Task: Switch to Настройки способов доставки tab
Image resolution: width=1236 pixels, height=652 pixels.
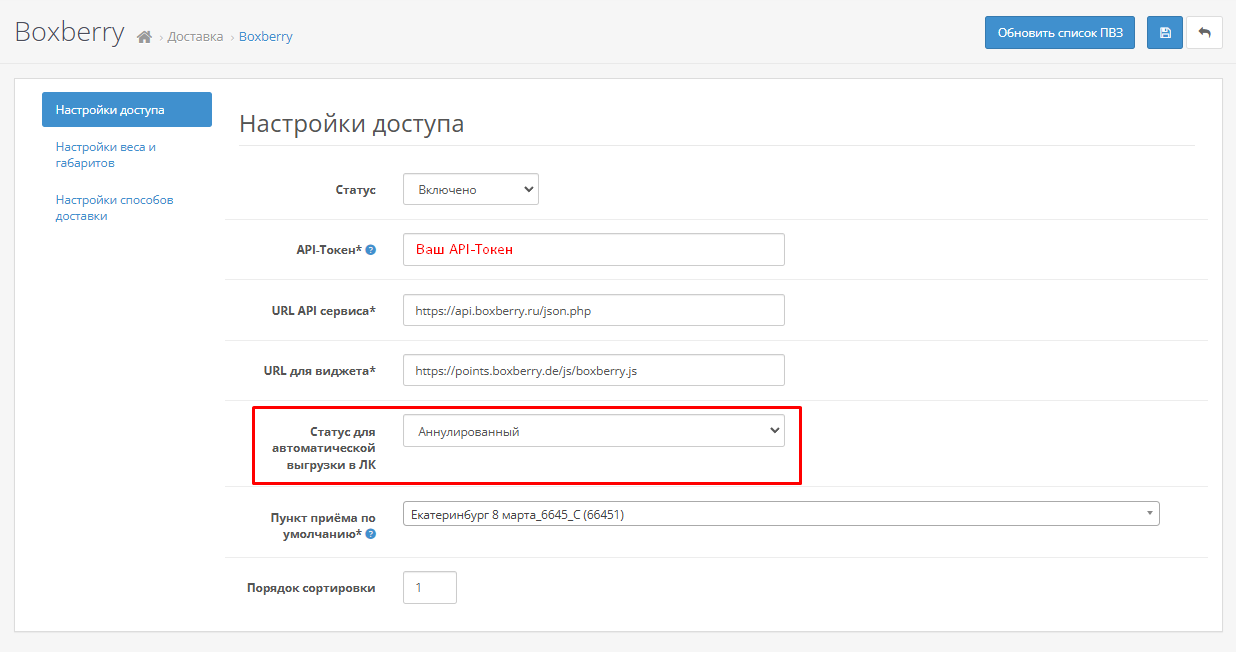Action: (x=127, y=208)
